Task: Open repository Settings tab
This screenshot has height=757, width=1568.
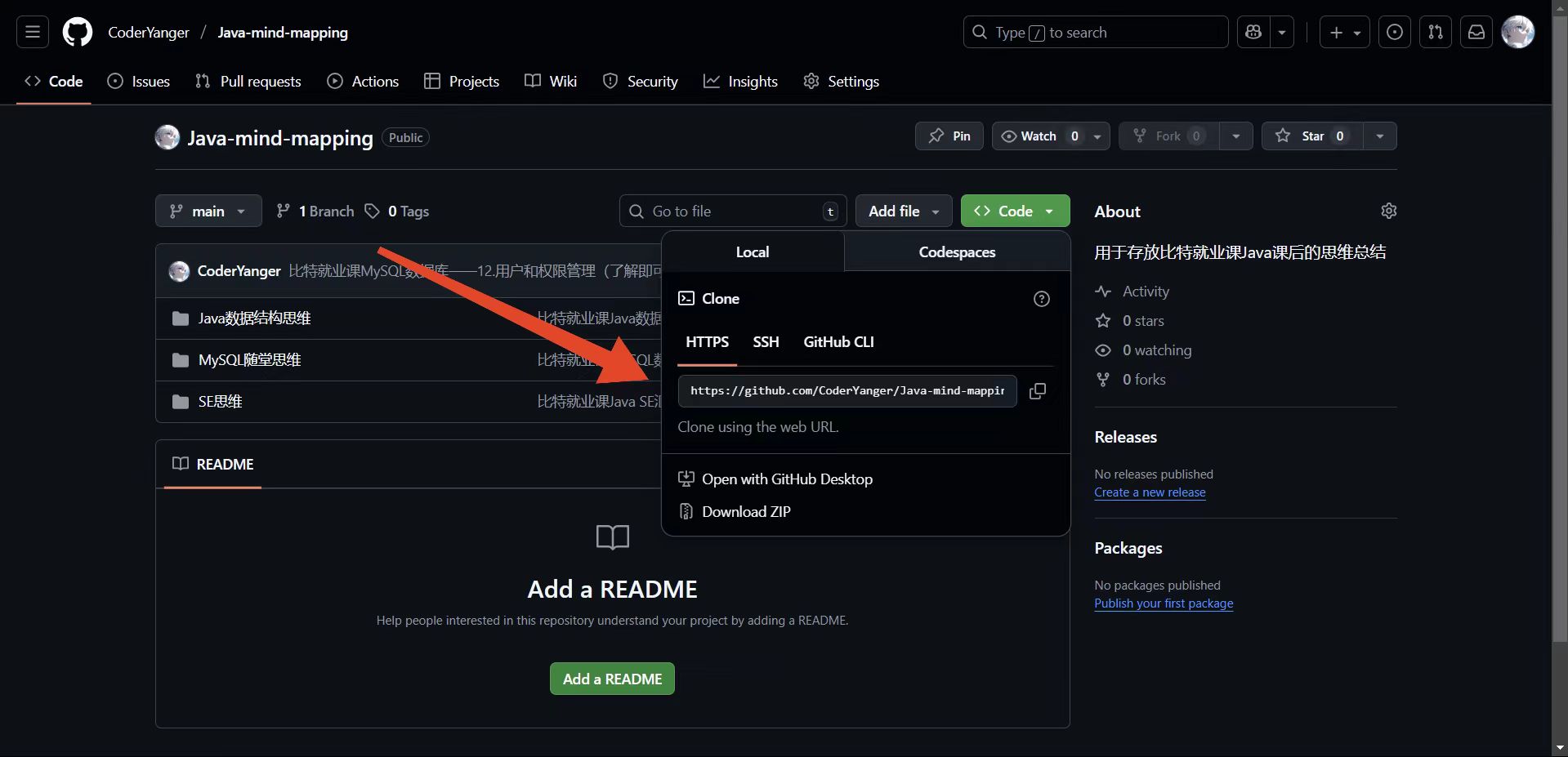Action: click(x=841, y=81)
